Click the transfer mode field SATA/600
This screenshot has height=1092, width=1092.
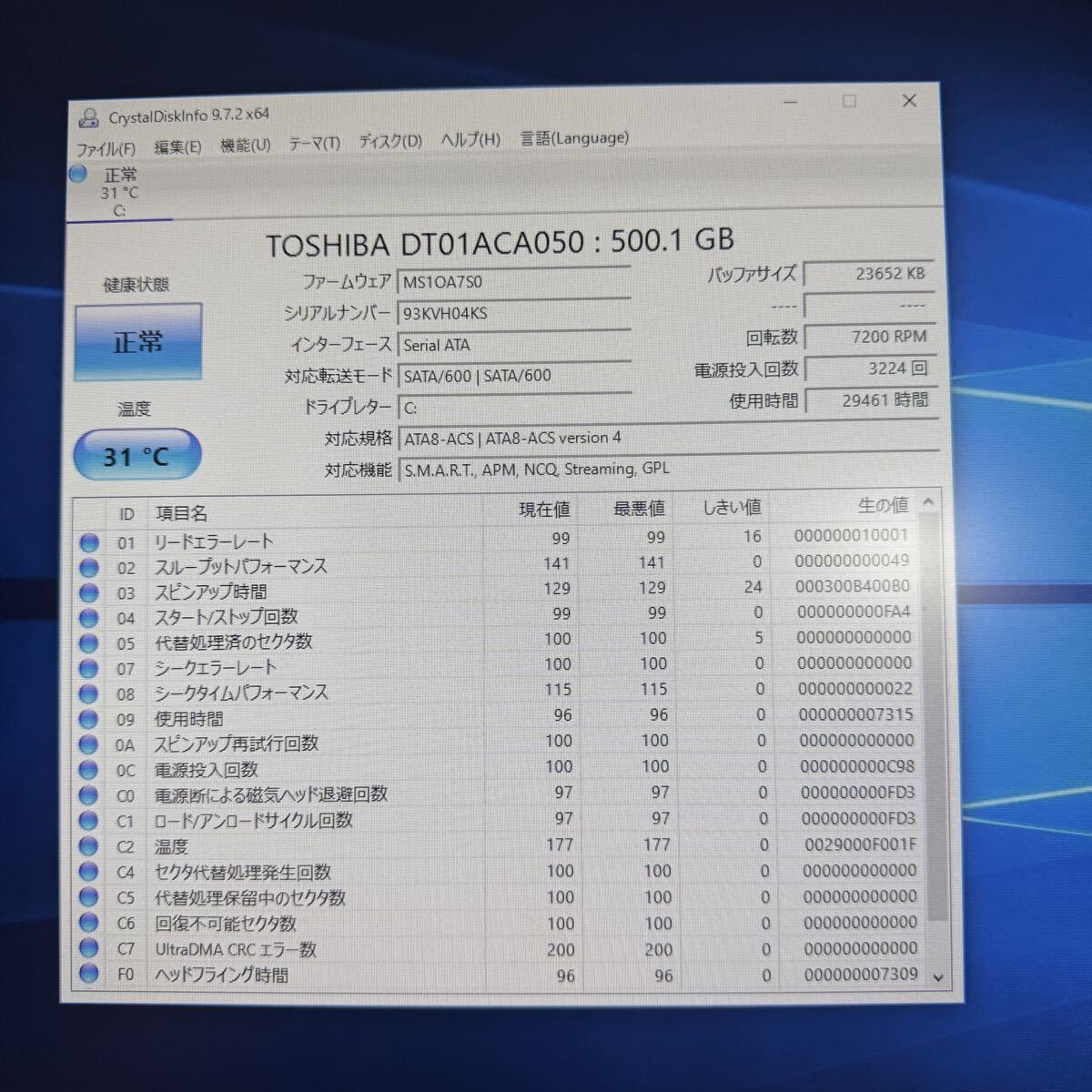[x=514, y=375]
